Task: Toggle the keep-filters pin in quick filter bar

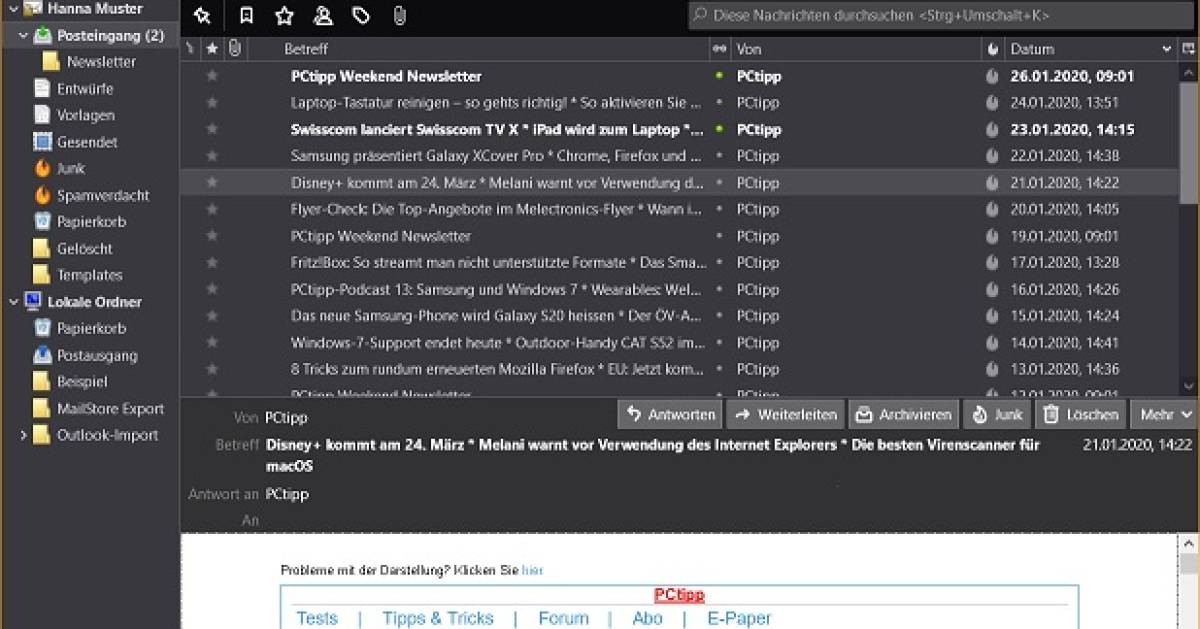Action: click(x=202, y=16)
